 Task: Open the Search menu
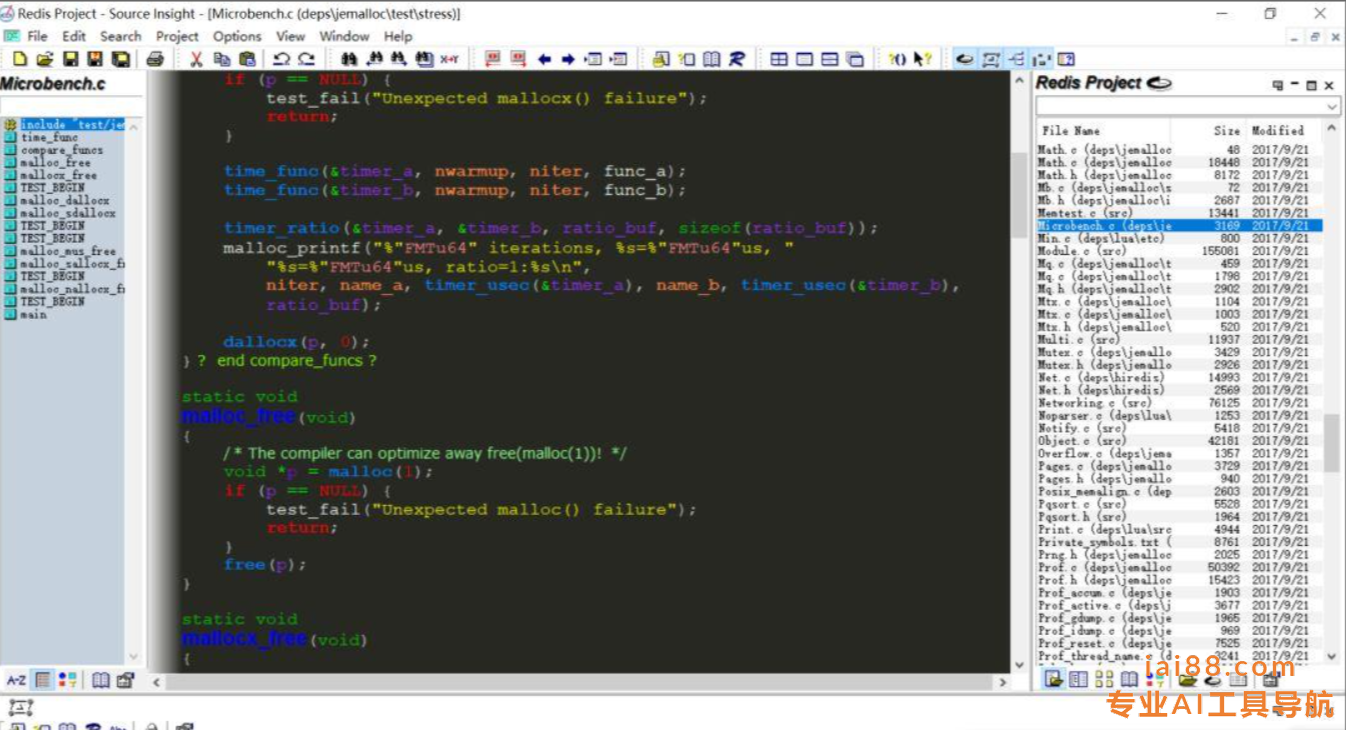tap(121, 36)
